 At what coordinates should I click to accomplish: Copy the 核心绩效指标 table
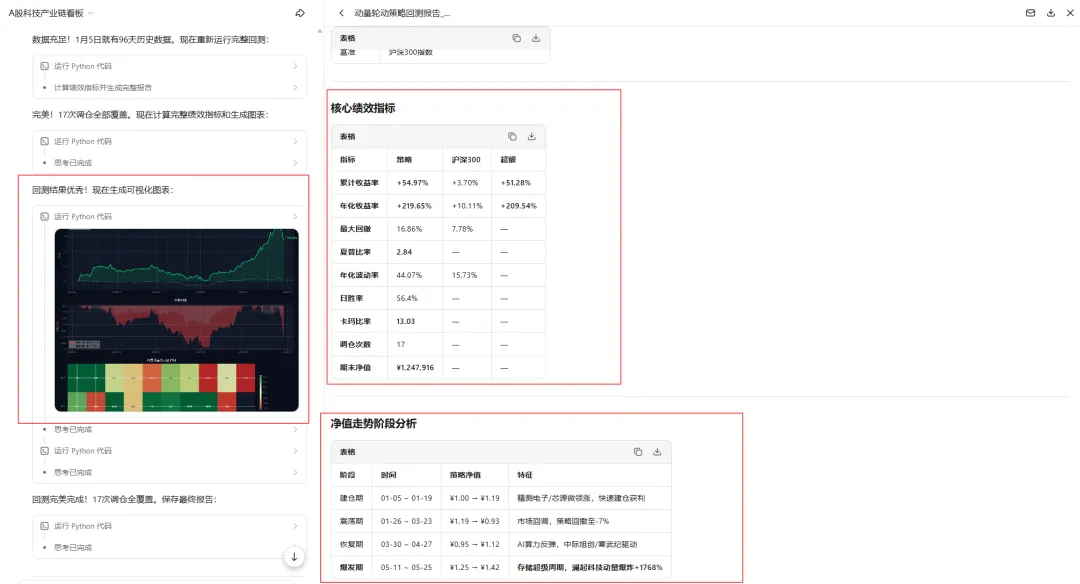click(512, 136)
